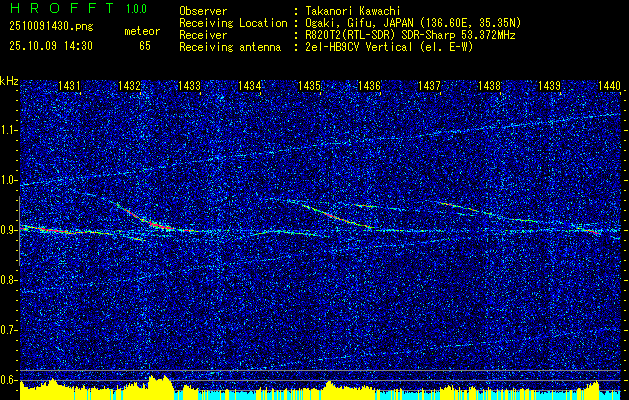This screenshot has height=400, width=629.
Task: Click time marker 1433
Action: [189, 85]
